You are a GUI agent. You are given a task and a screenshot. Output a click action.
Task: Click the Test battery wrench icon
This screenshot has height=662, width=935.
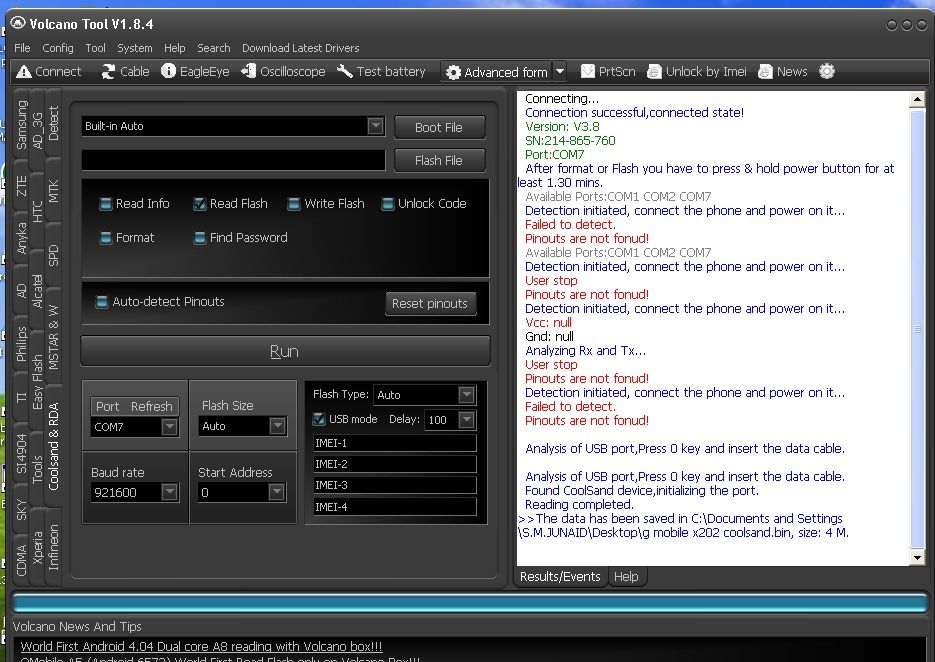[345, 72]
